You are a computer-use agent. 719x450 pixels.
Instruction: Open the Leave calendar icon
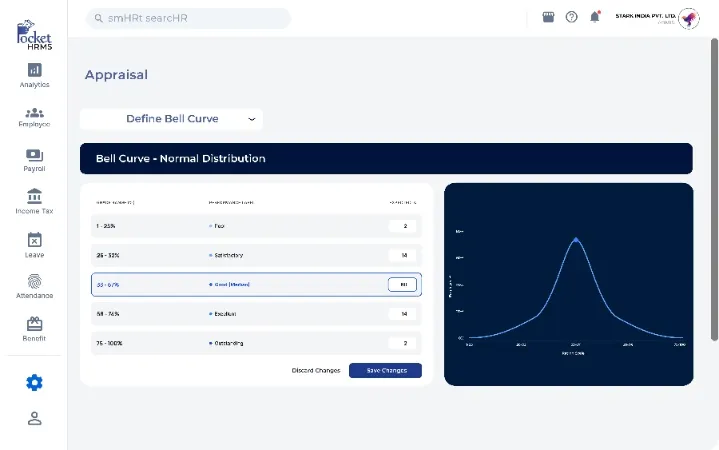(34, 240)
